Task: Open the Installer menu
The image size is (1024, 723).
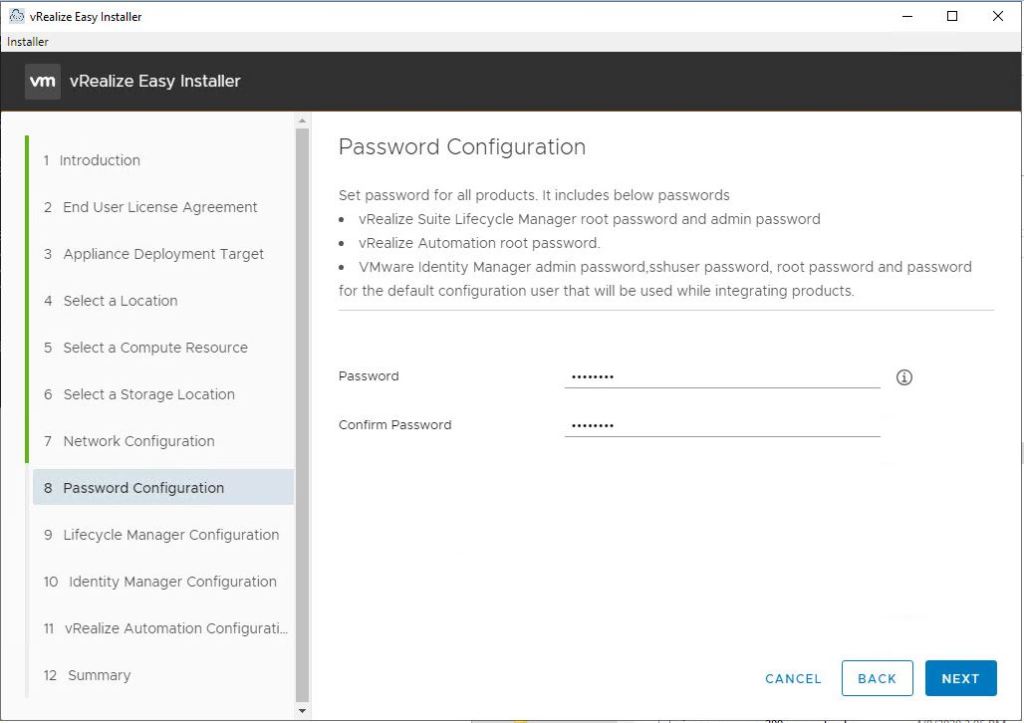Action: 28,42
